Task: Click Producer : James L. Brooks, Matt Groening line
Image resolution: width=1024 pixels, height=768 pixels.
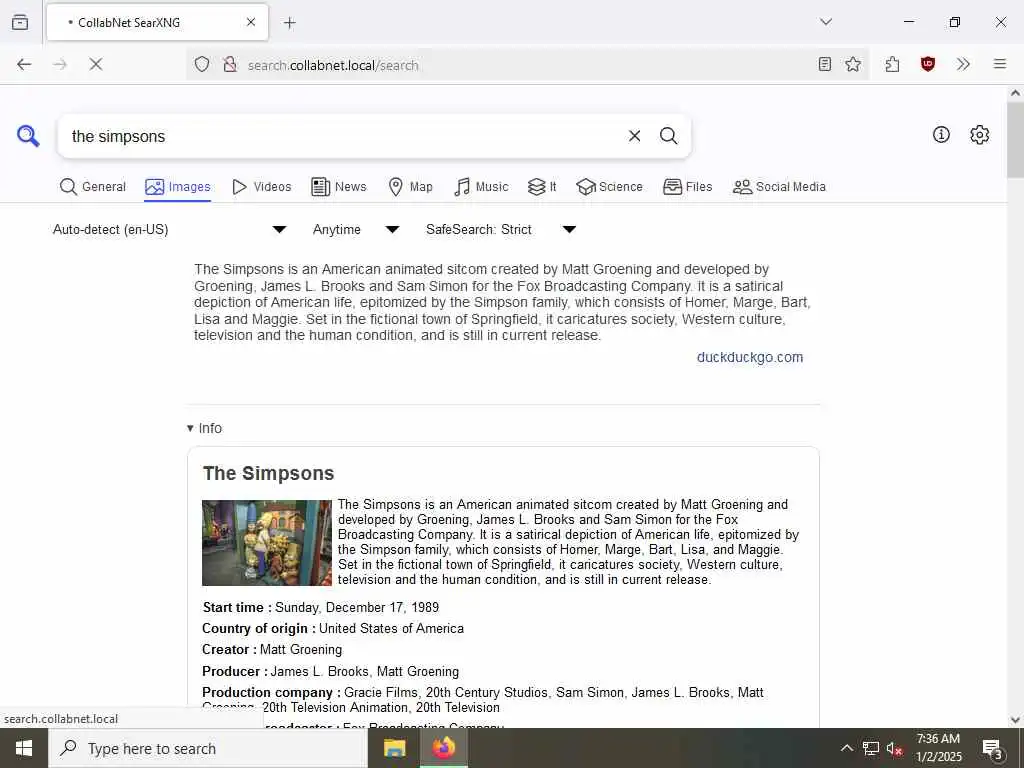Action: [330, 671]
